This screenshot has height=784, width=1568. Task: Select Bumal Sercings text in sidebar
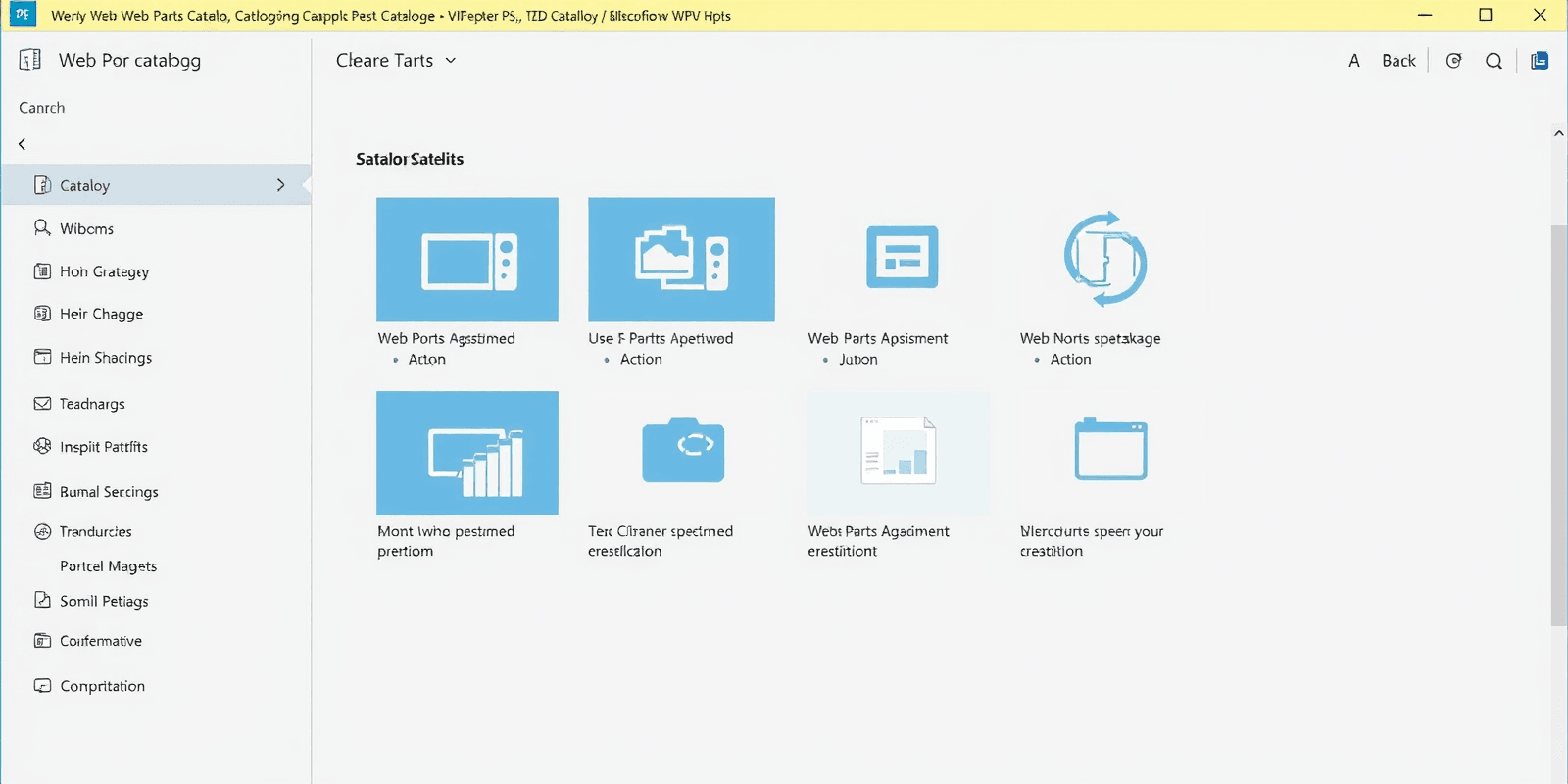point(109,492)
